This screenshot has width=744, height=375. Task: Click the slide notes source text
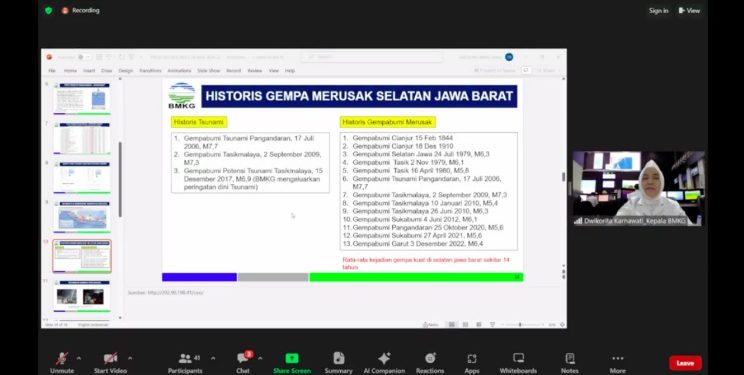click(166, 292)
